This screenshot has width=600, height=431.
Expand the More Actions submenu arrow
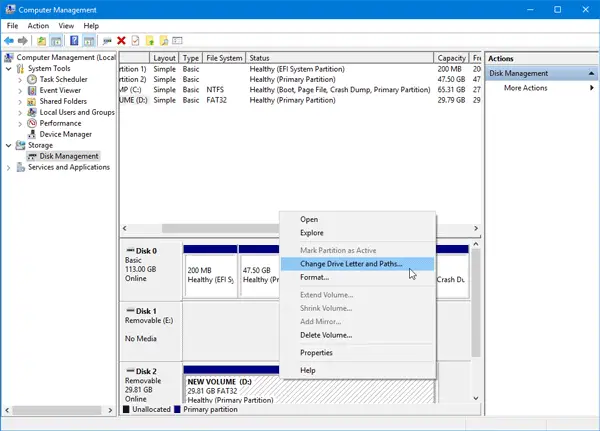tap(592, 88)
